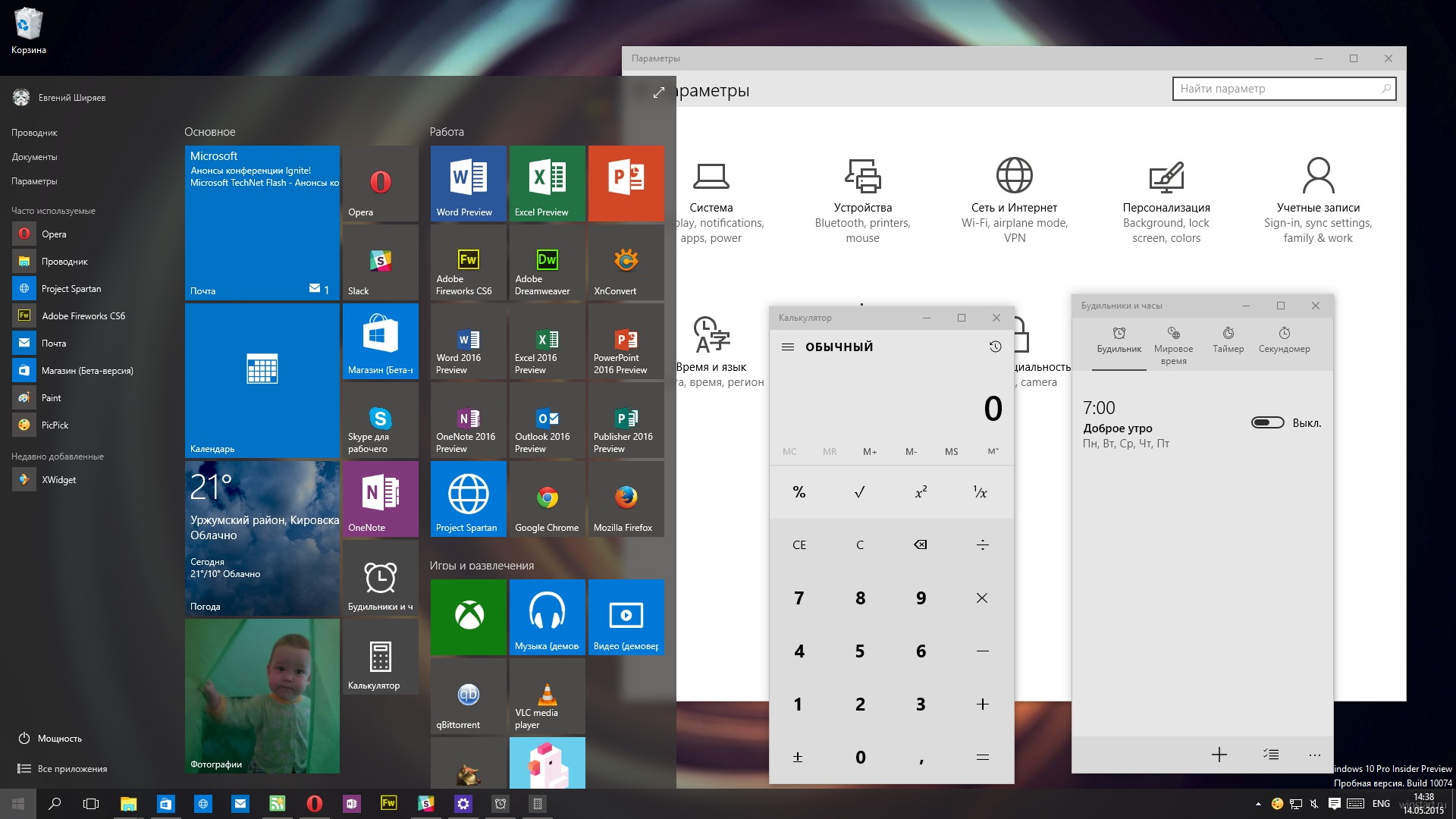The image size is (1456, 819).
Task: Open the Calculator tile in Start
Action: 380,657
